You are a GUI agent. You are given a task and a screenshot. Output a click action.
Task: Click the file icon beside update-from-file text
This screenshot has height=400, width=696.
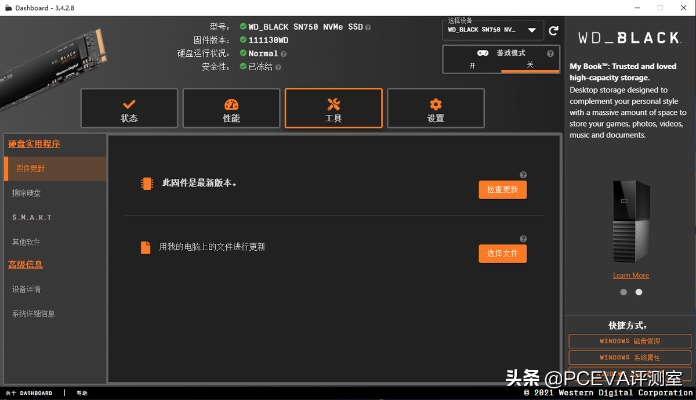pos(145,247)
